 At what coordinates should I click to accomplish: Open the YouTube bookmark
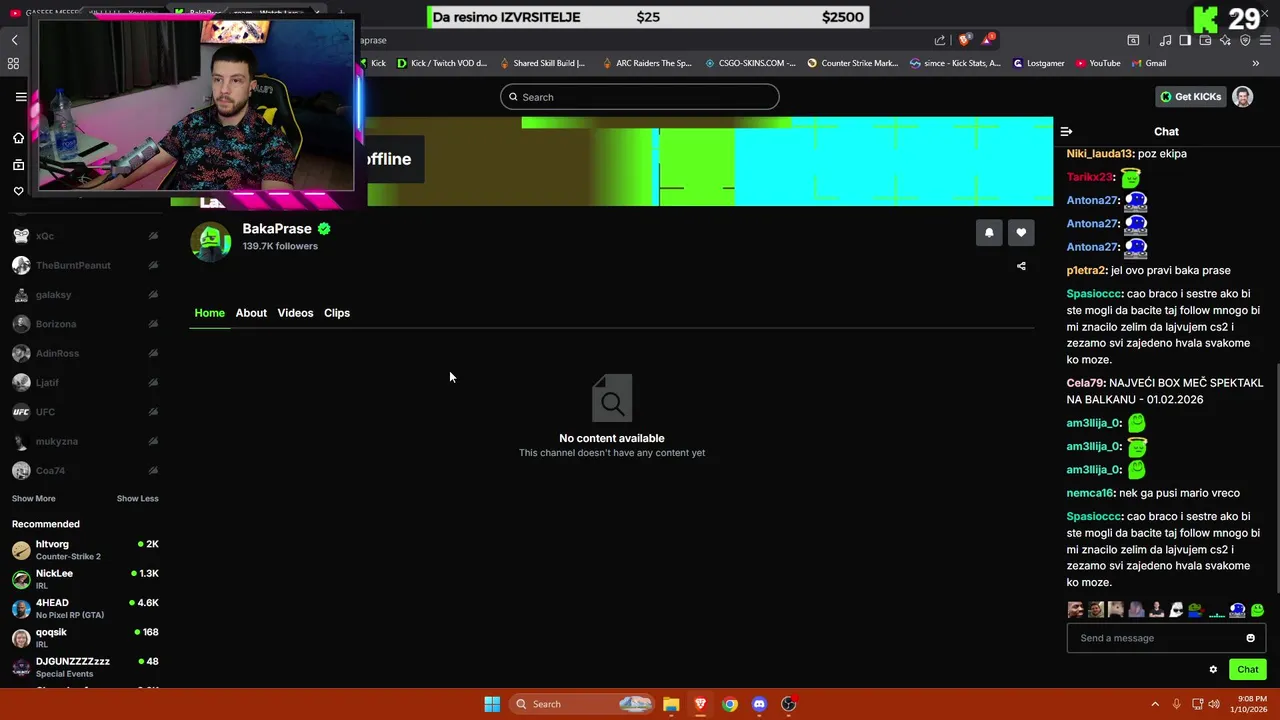pos(1098,63)
